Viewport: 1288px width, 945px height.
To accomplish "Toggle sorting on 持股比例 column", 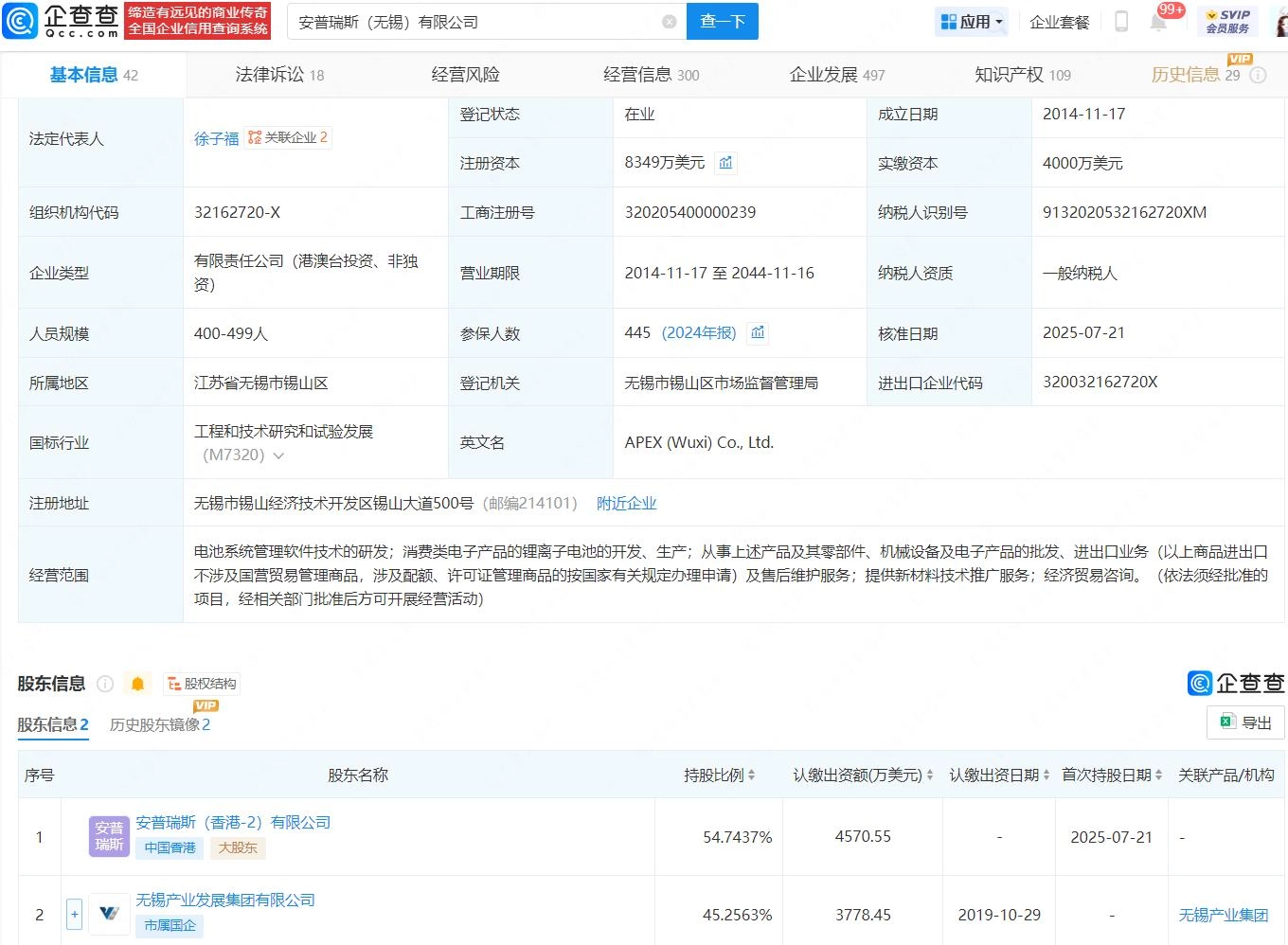I will coord(753,774).
